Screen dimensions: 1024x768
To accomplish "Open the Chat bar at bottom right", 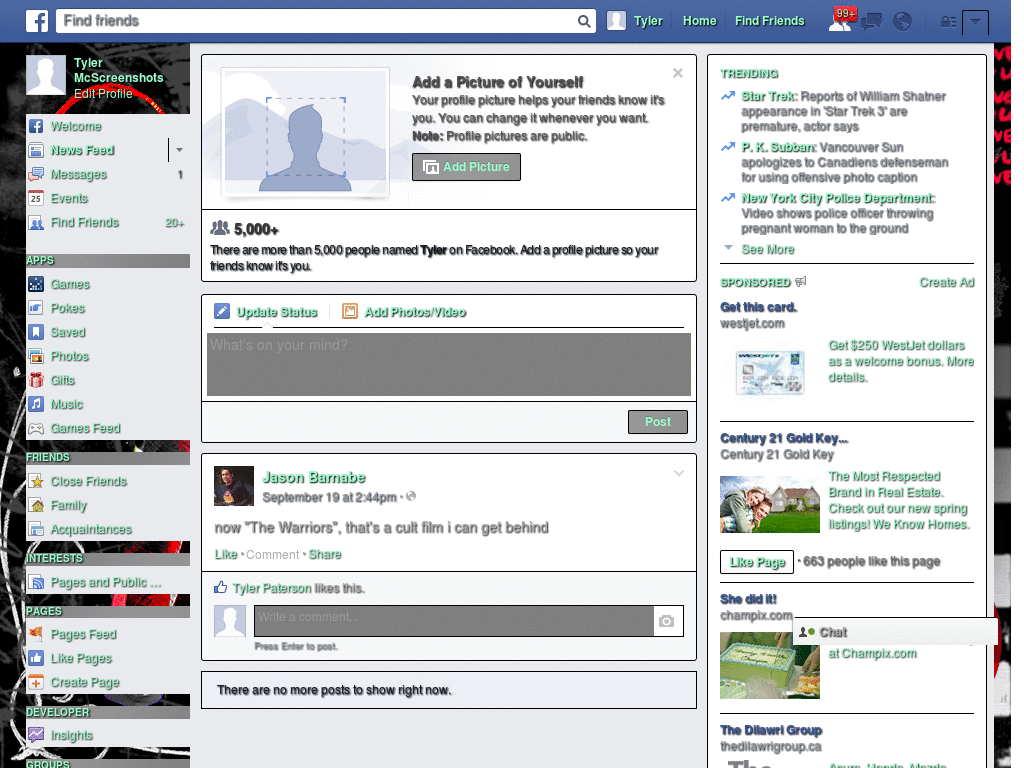I will [x=833, y=631].
